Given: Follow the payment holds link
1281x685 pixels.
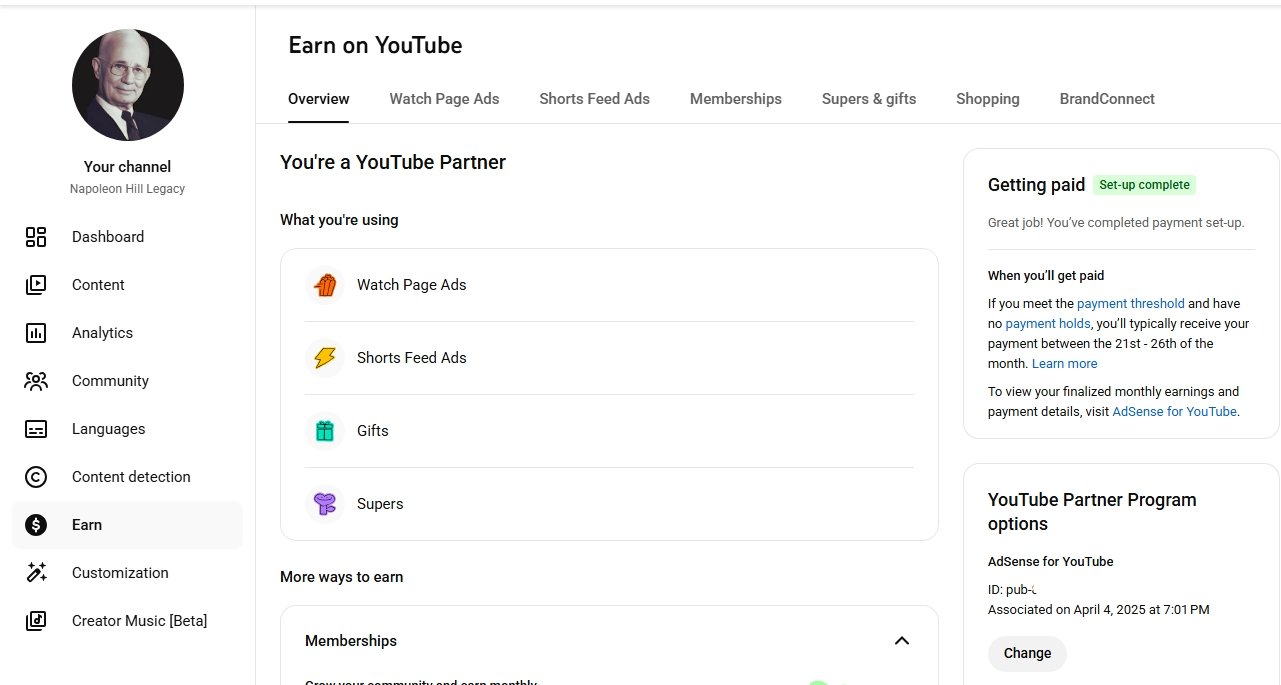Looking at the screenshot, I should (x=1048, y=324).
